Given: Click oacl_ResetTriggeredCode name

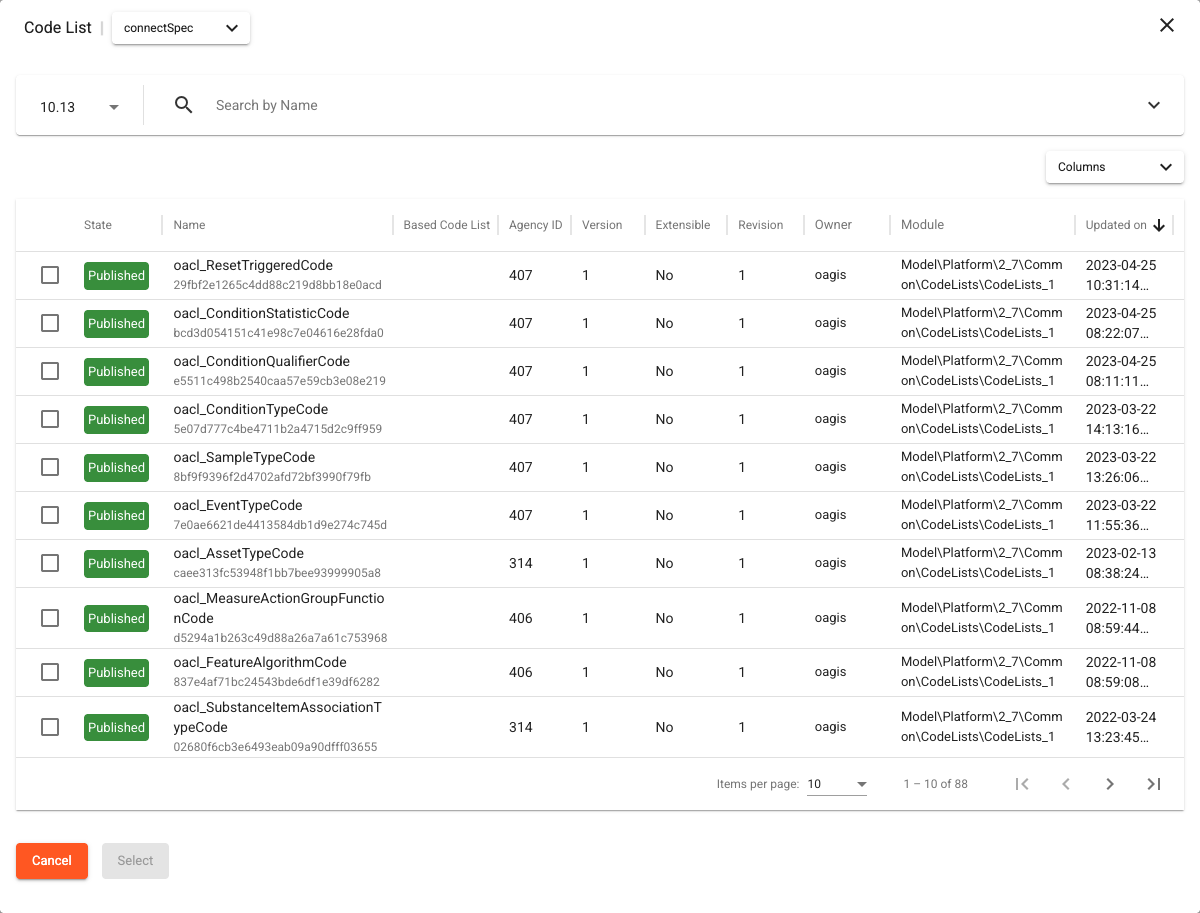Looking at the screenshot, I should pyautogui.click(x=253, y=265).
